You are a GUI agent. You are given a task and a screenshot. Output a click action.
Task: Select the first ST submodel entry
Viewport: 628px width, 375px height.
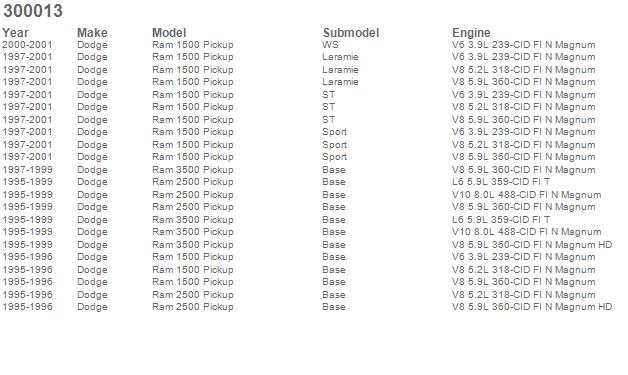pyautogui.click(x=328, y=95)
